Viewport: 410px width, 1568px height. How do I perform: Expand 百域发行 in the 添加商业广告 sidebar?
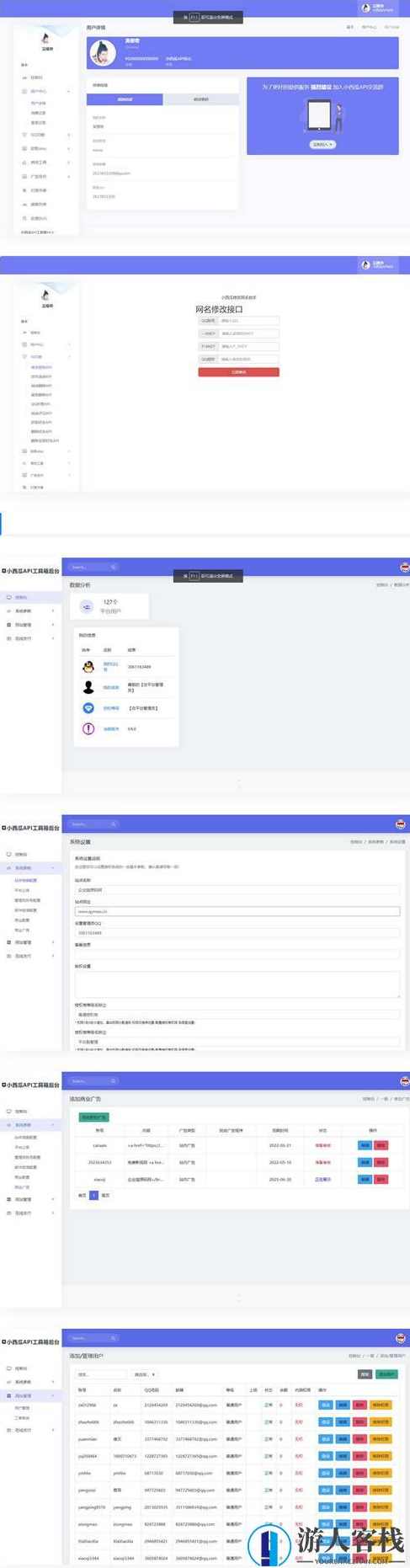click(x=30, y=1213)
